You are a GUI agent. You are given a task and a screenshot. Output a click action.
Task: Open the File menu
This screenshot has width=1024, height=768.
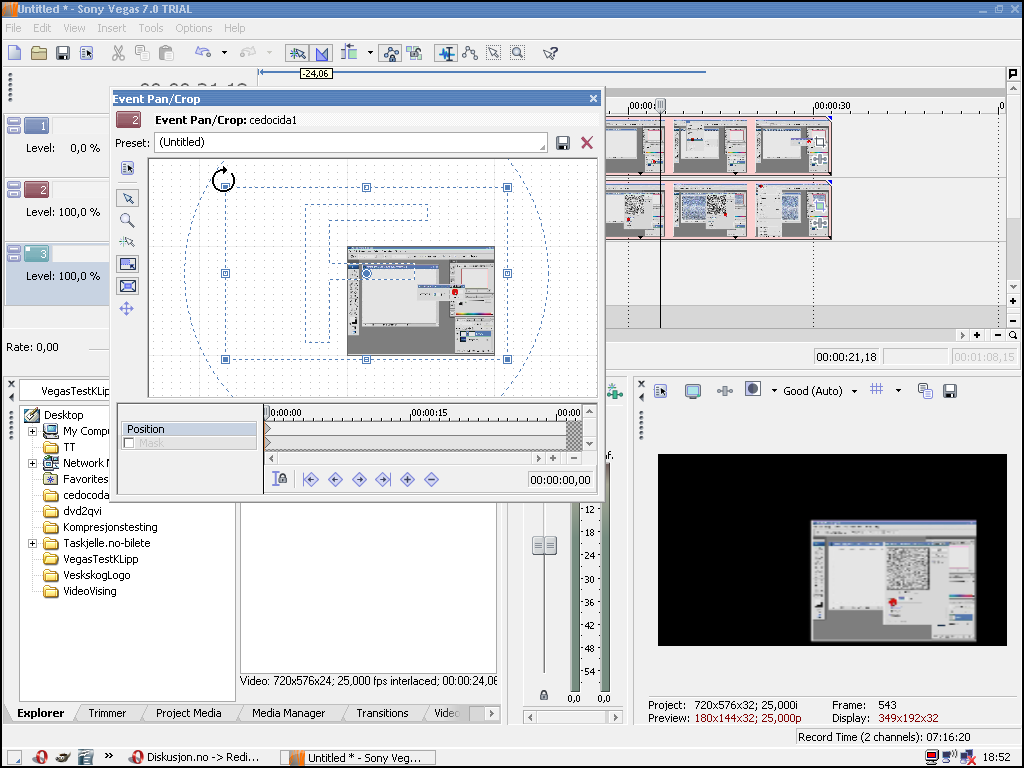point(13,28)
